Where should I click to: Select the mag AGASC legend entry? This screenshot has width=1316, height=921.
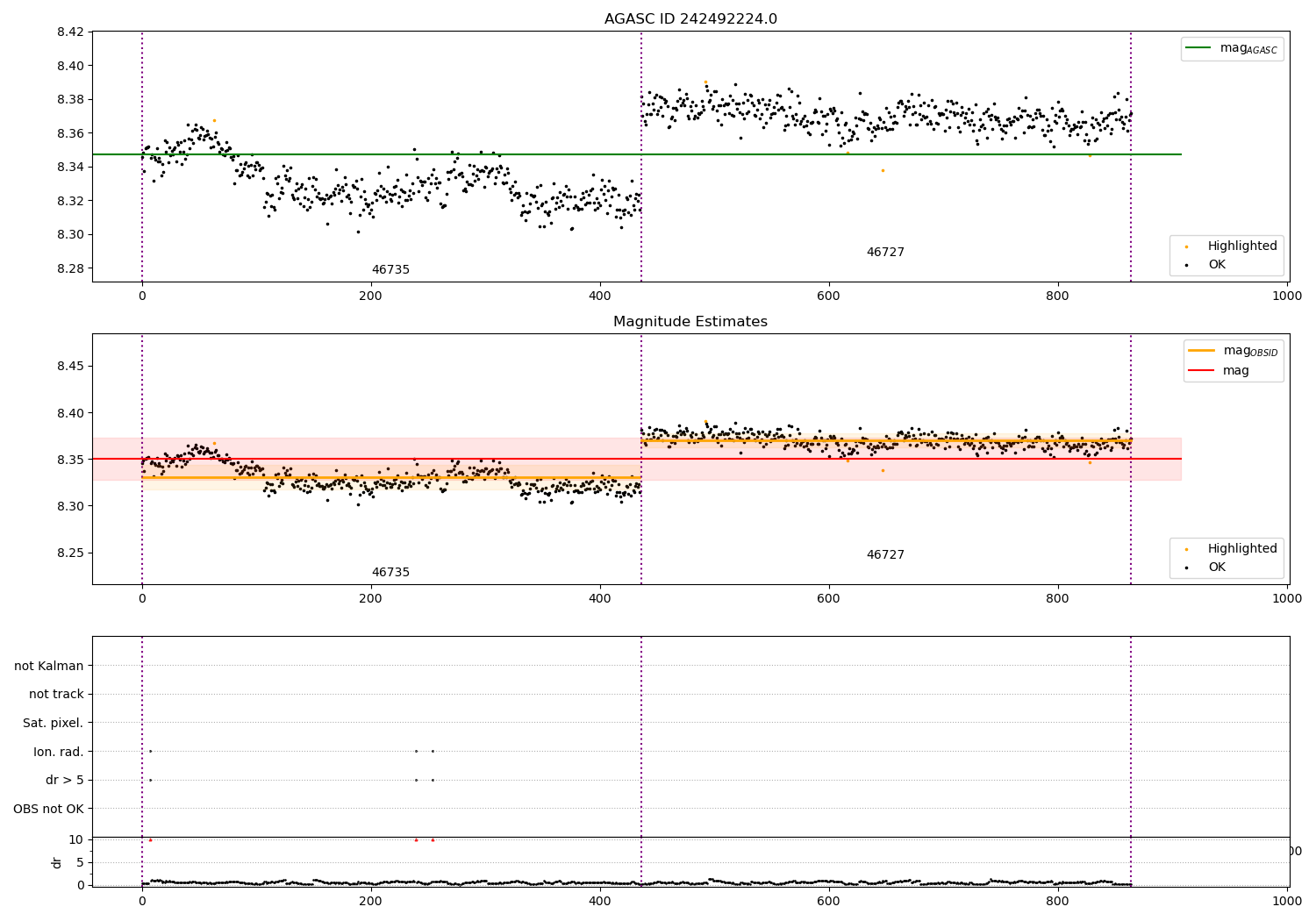(x=1232, y=48)
